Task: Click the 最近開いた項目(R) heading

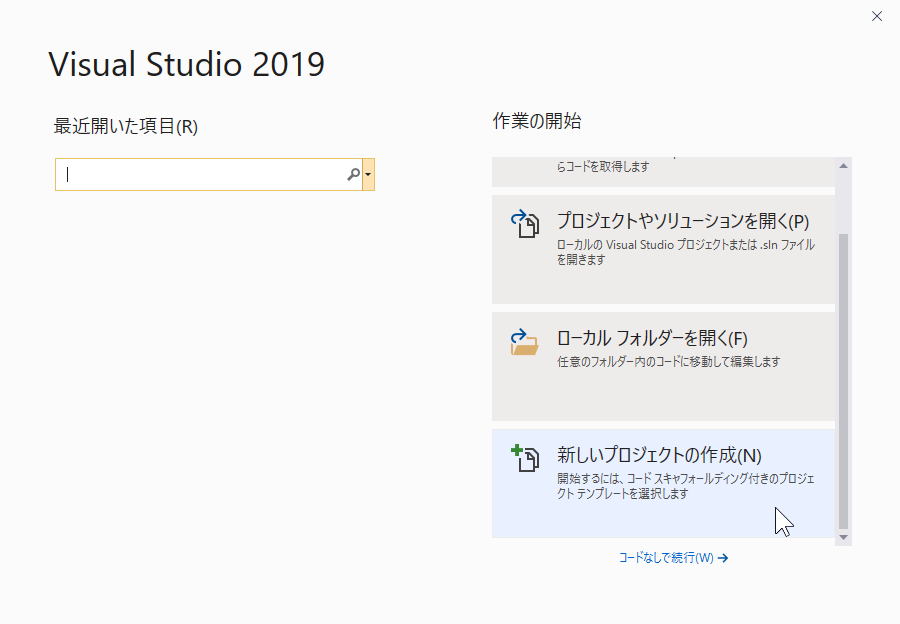Action: point(126,126)
